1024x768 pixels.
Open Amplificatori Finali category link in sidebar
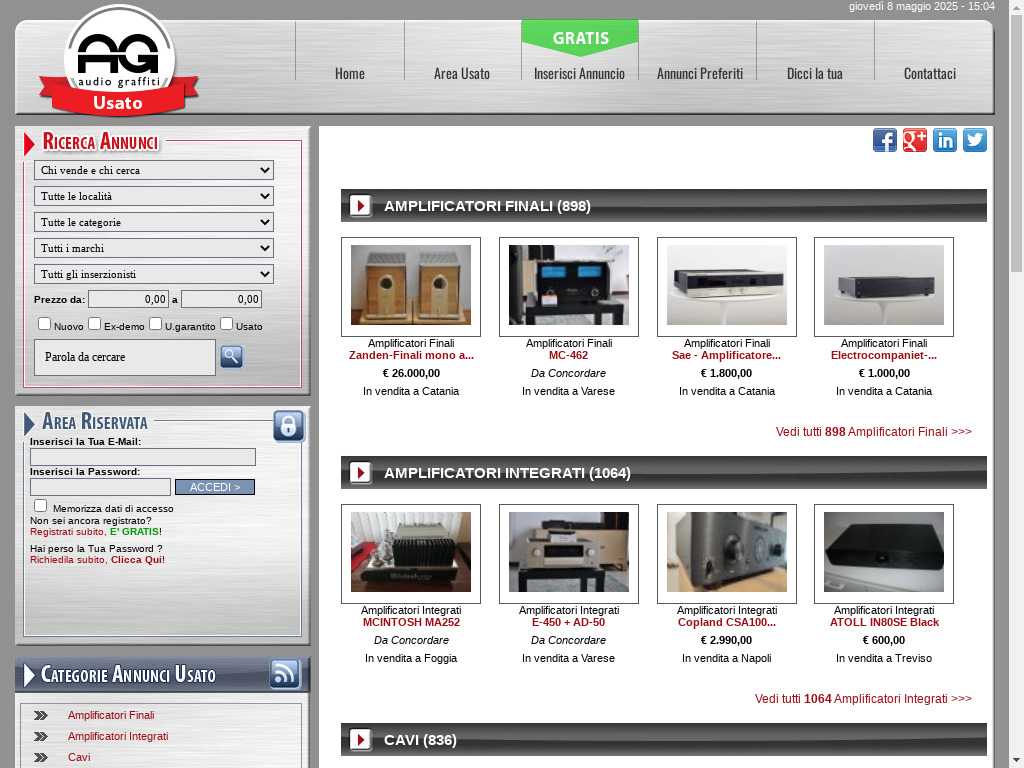[x=111, y=716]
